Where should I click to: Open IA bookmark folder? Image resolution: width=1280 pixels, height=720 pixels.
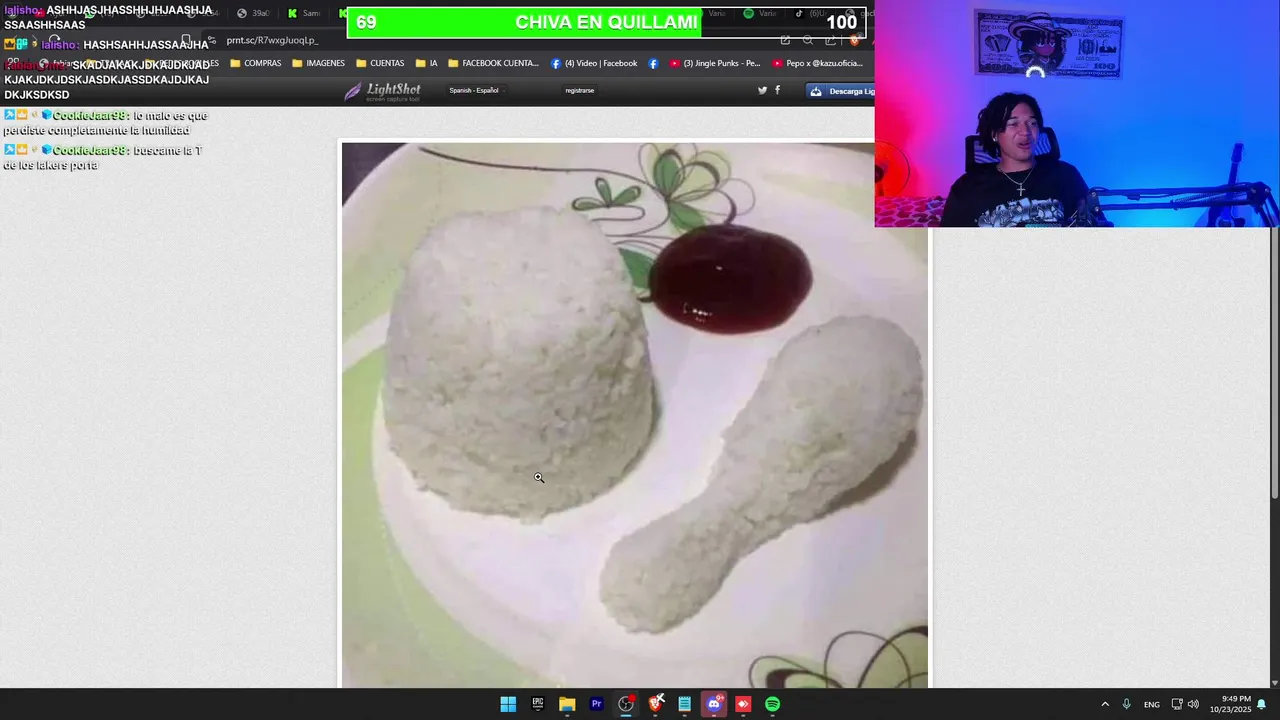click(x=427, y=63)
